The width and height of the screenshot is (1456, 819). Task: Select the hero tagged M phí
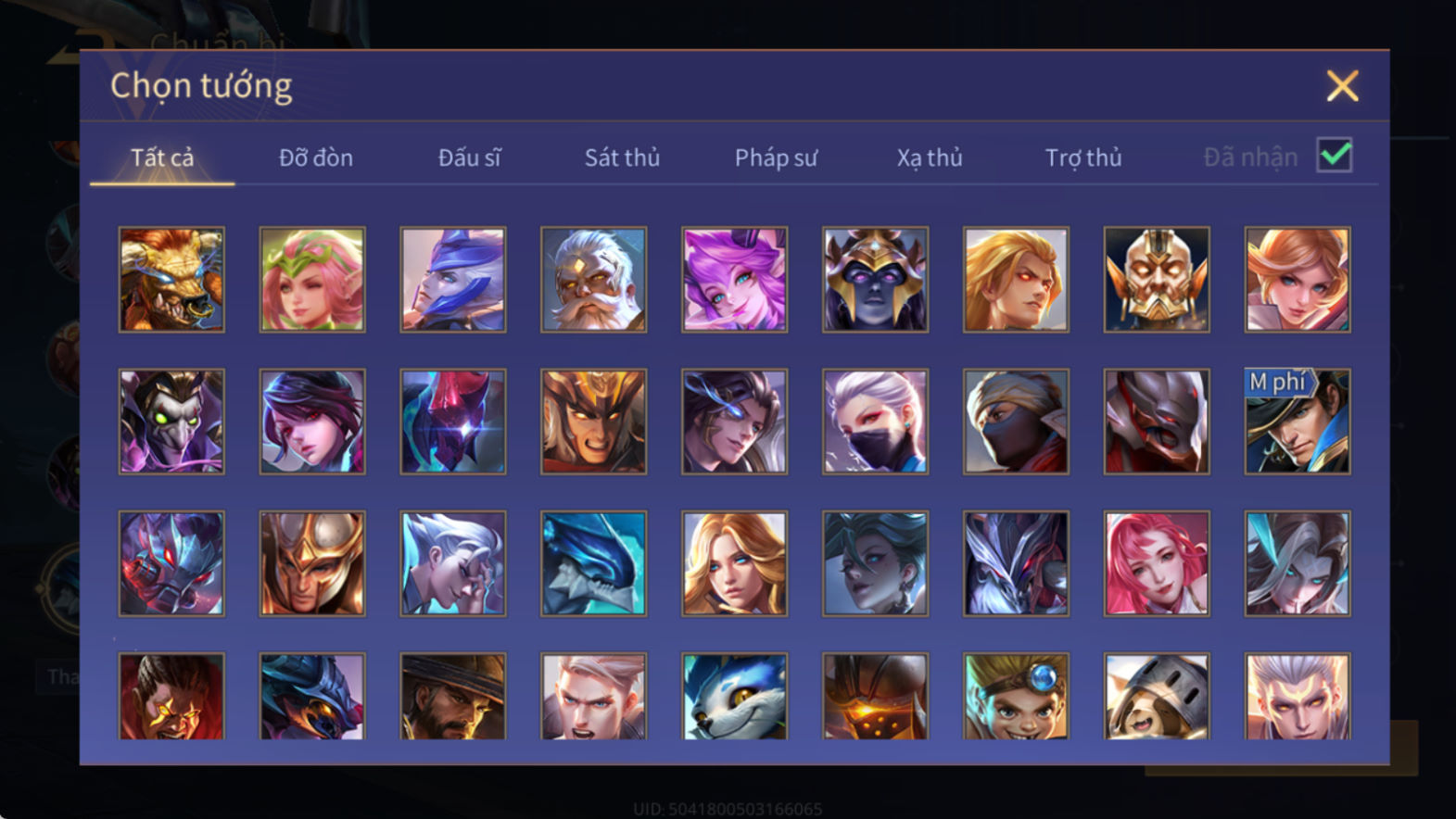pos(1297,422)
